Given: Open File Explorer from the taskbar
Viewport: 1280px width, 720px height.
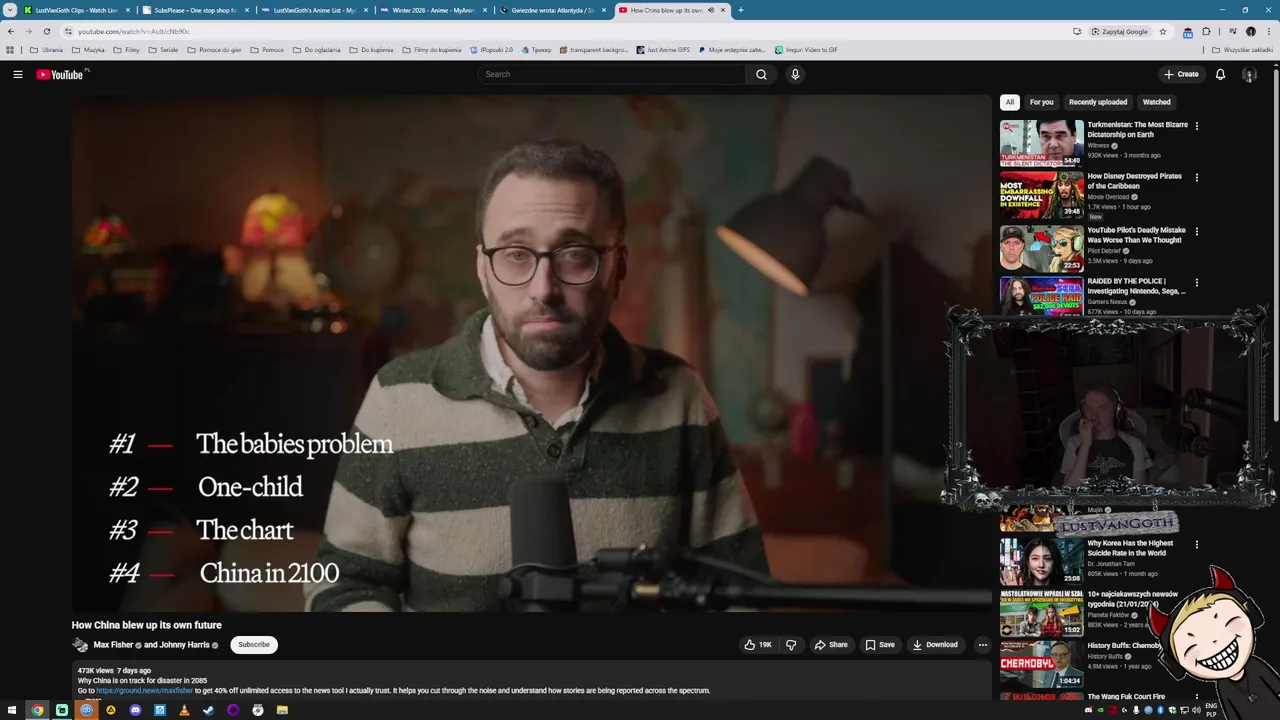Looking at the screenshot, I should coord(282,710).
